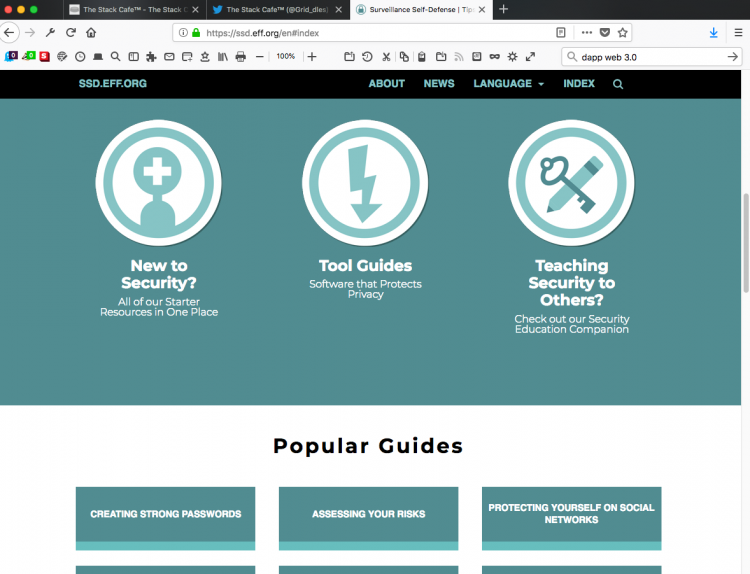The height and width of the screenshot is (574, 750).
Task: Close the Twitter Stack Cafe tab
Action: coord(339,10)
